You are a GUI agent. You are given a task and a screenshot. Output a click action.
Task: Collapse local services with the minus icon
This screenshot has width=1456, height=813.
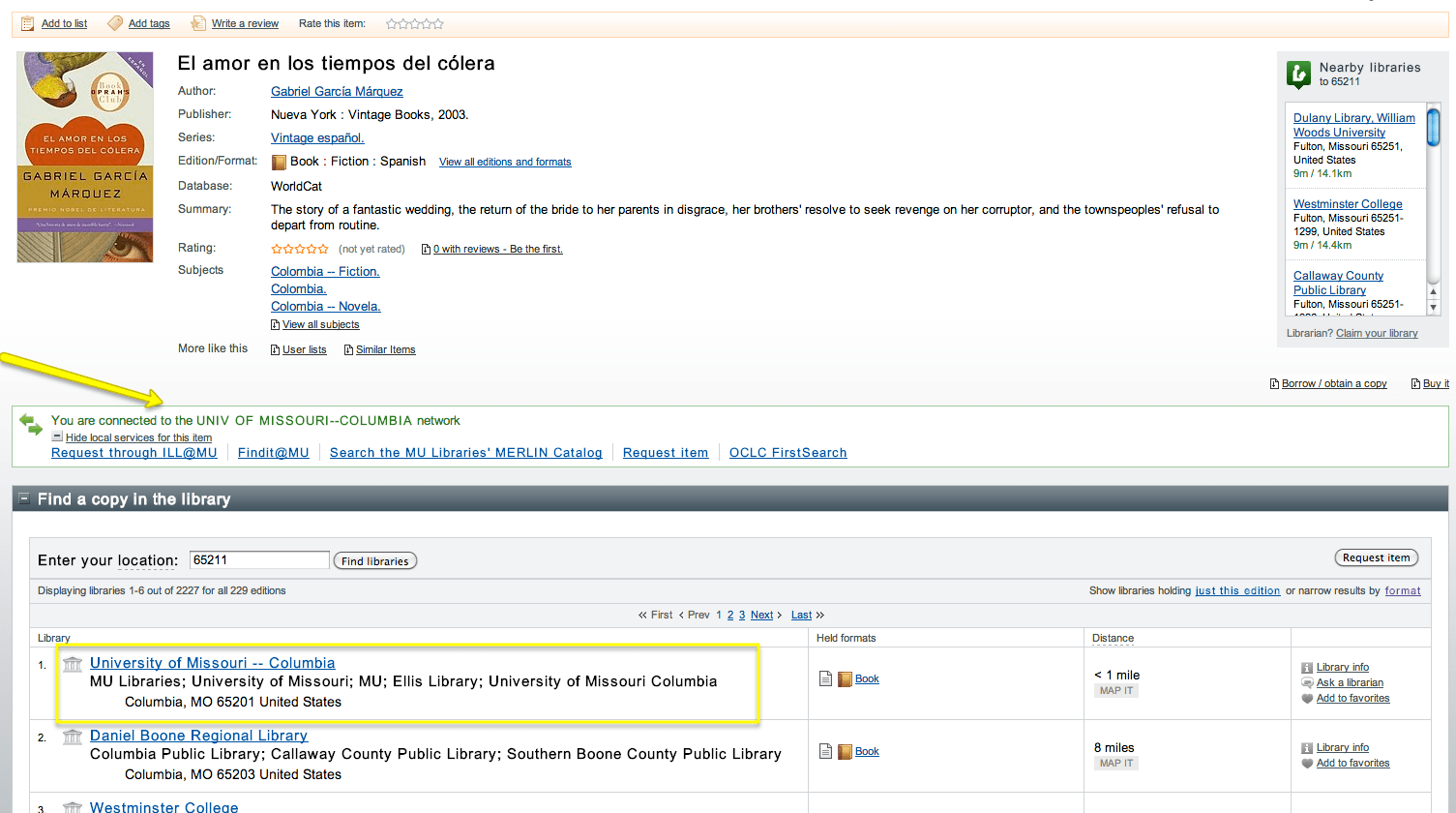57,437
